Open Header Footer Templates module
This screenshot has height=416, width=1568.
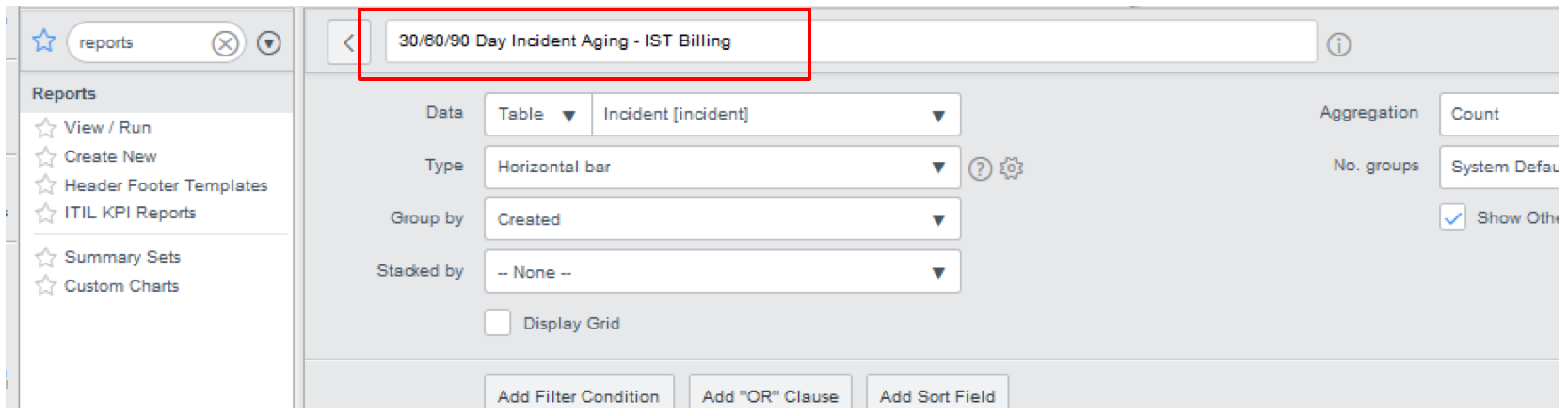pos(166,185)
